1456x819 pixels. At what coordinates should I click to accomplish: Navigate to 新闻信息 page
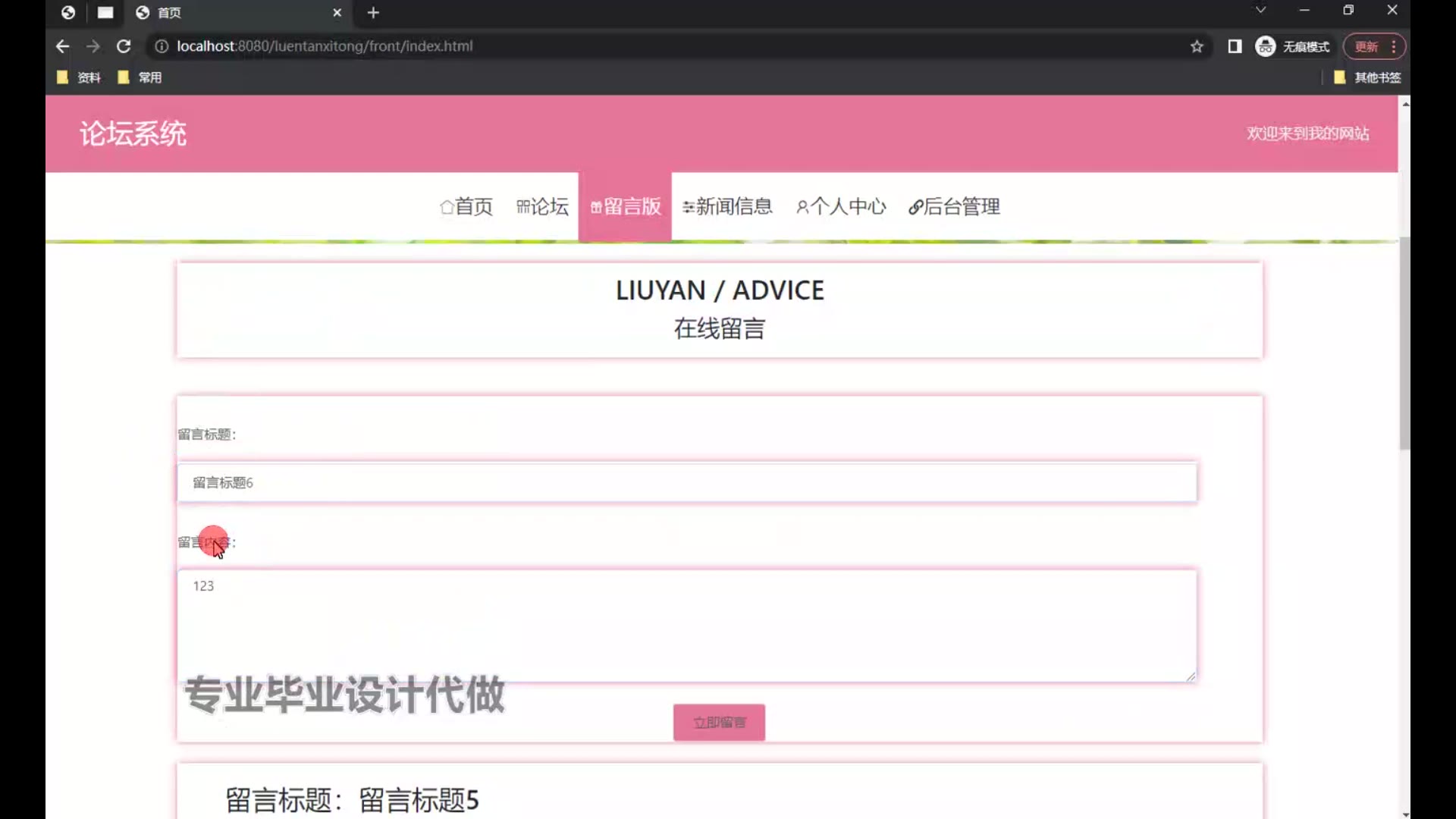[x=727, y=206]
